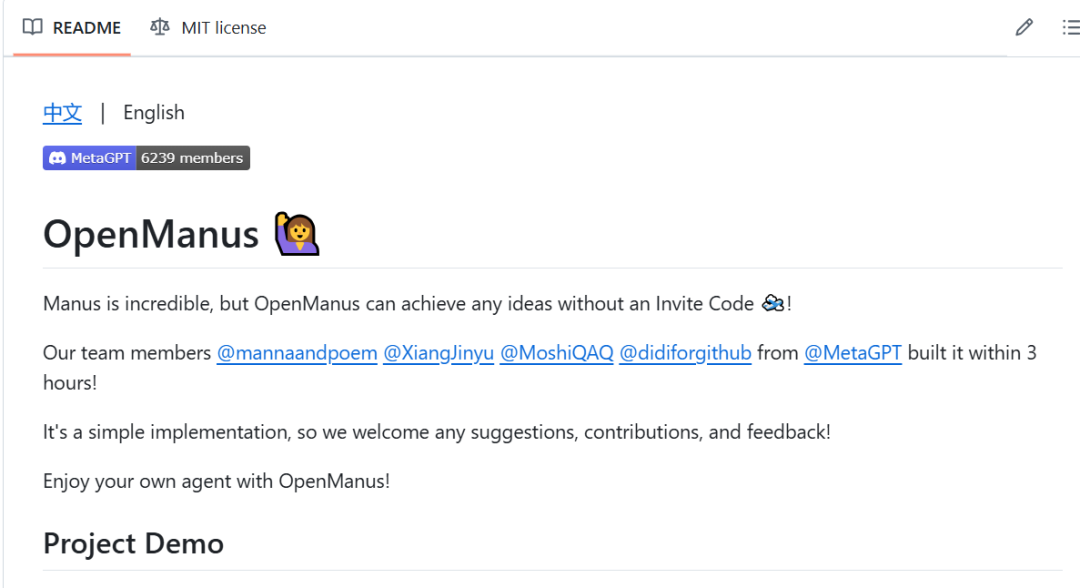Click the MetaGPT Discord badge label

pos(90,158)
